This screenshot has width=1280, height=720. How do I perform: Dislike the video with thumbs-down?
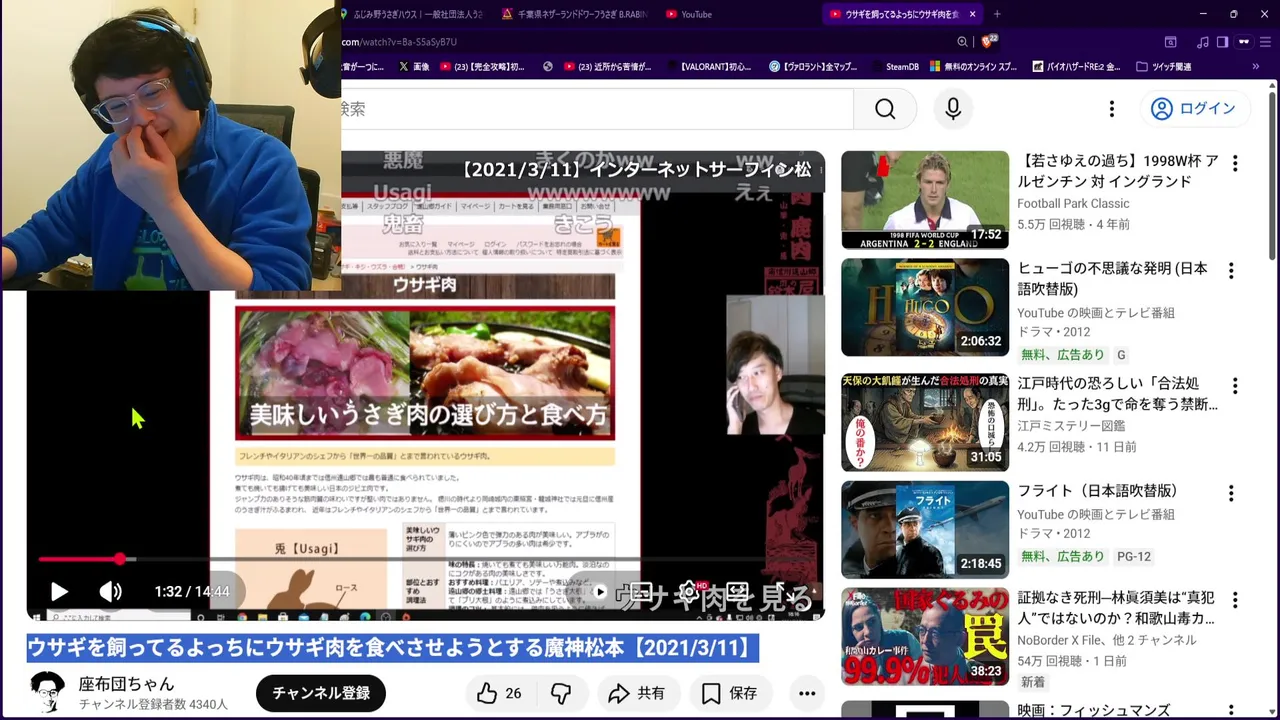561,693
